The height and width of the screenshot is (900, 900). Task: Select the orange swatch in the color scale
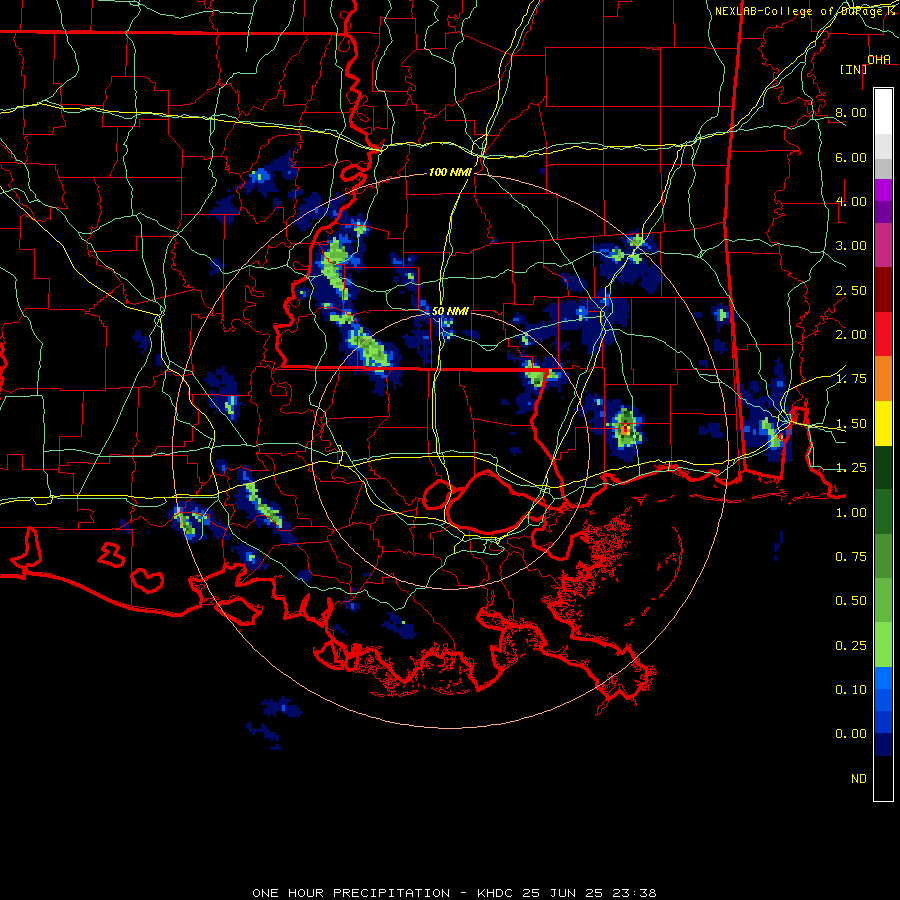tap(883, 379)
